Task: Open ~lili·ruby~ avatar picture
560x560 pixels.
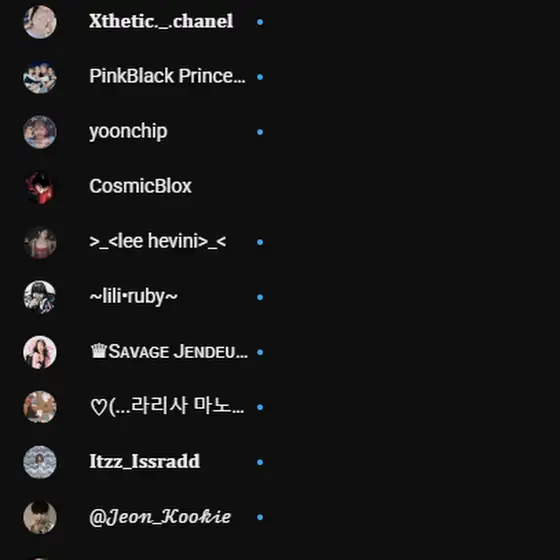Action: pyautogui.click(x=40, y=297)
